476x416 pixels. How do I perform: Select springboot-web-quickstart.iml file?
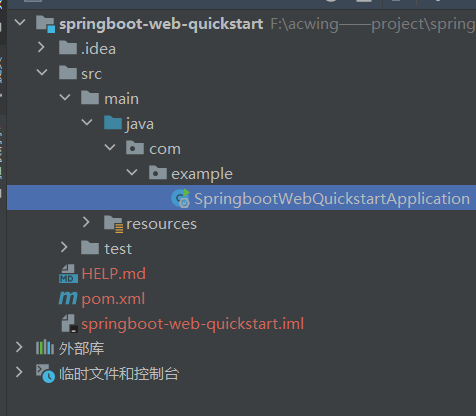point(193,324)
